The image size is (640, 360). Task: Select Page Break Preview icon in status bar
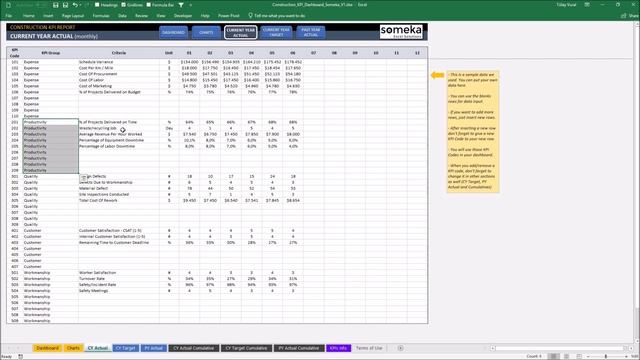tap(579, 356)
